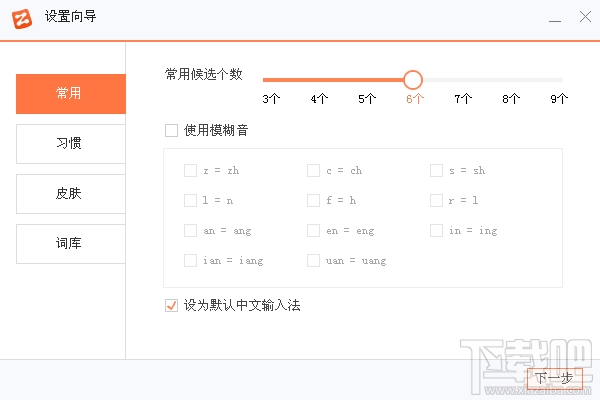The height and width of the screenshot is (400, 600).
Task: Close the 设置向导 window
Action: pyautogui.click(x=585, y=17)
